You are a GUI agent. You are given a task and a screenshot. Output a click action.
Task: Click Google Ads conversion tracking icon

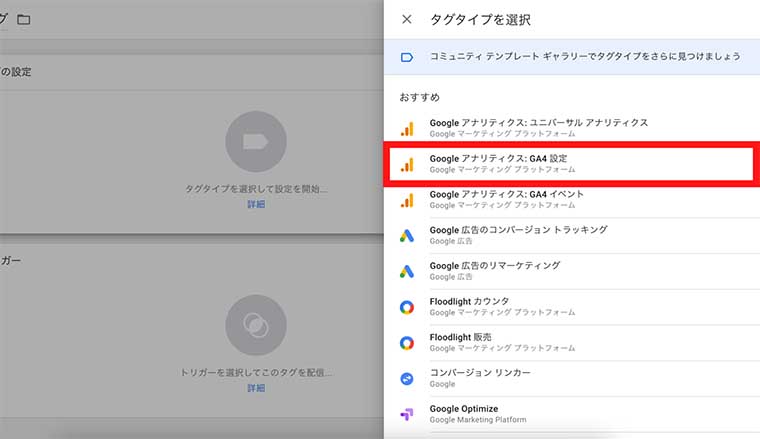[x=407, y=236]
